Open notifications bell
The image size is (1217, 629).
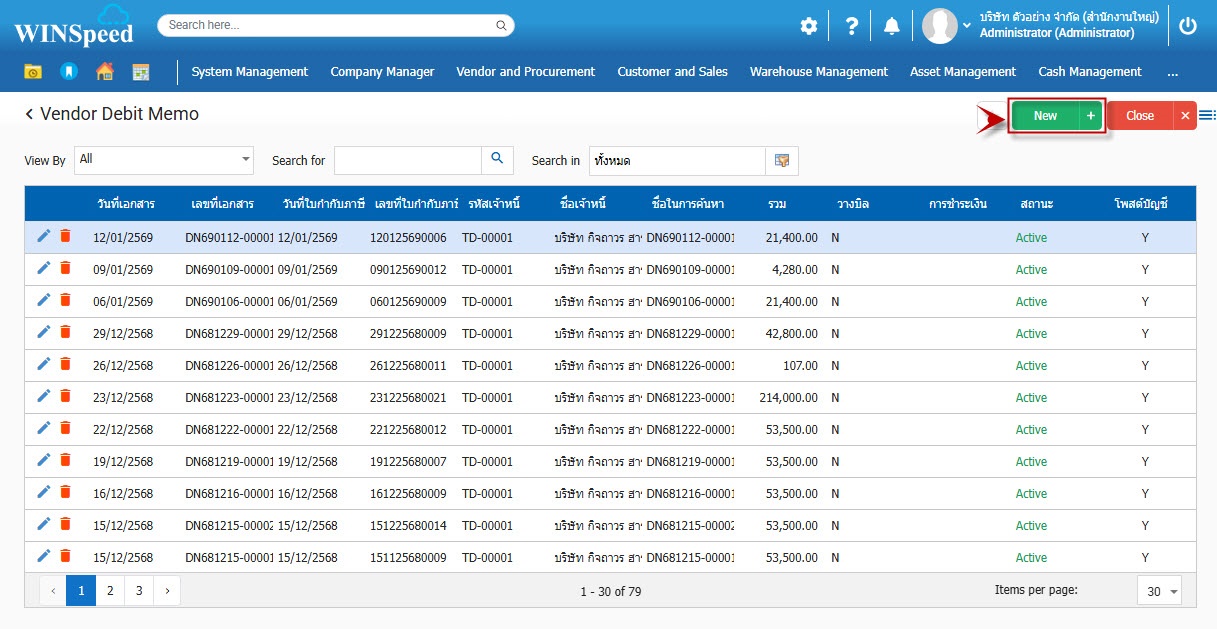click(x=891, y=27)
